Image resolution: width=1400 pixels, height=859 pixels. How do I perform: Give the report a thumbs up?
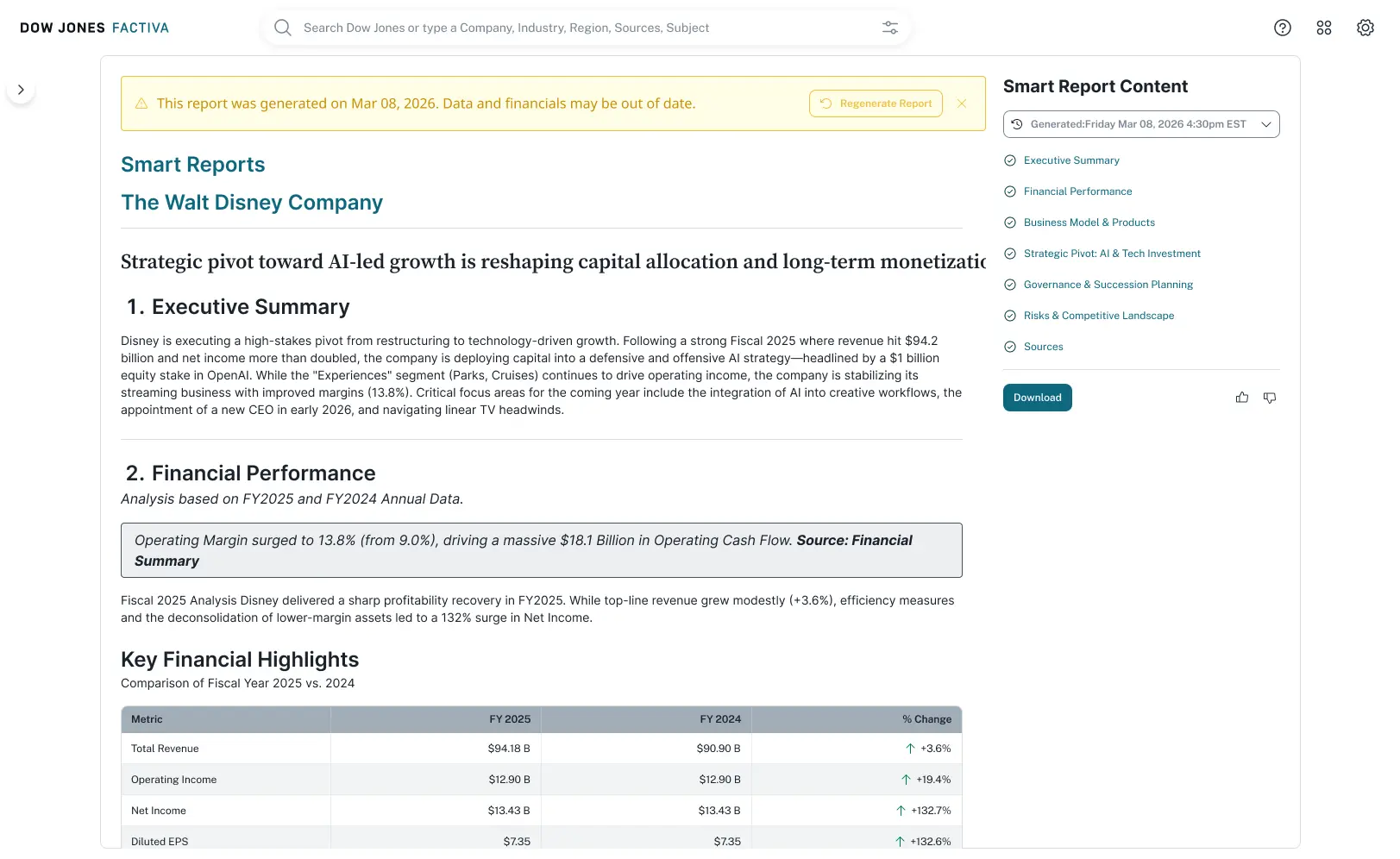[1242, 398]
